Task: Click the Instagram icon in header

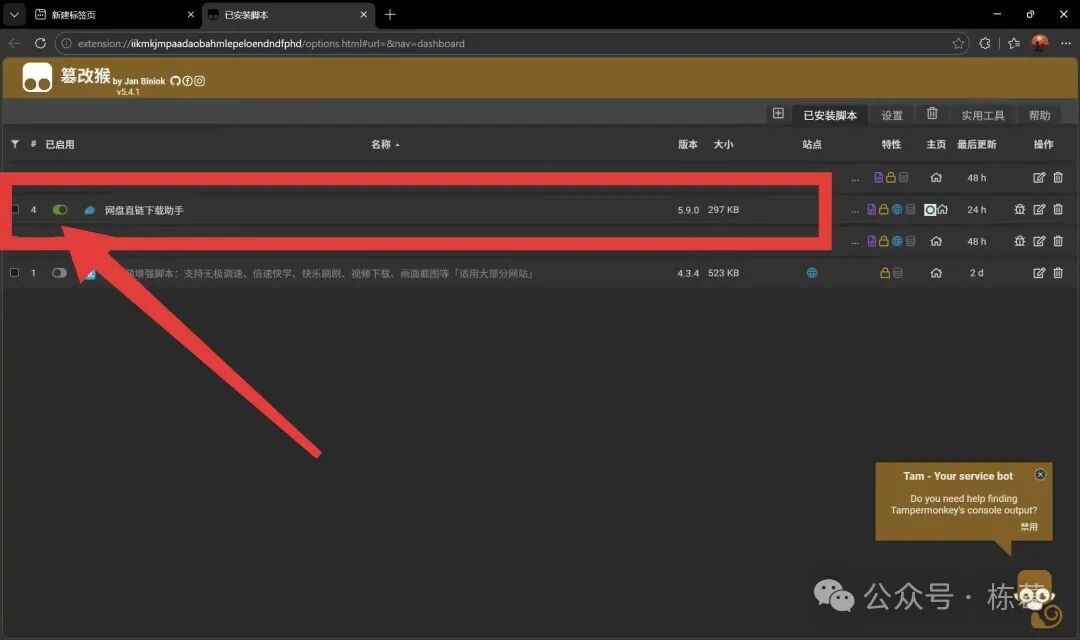Action: click(x=199, y=81)
